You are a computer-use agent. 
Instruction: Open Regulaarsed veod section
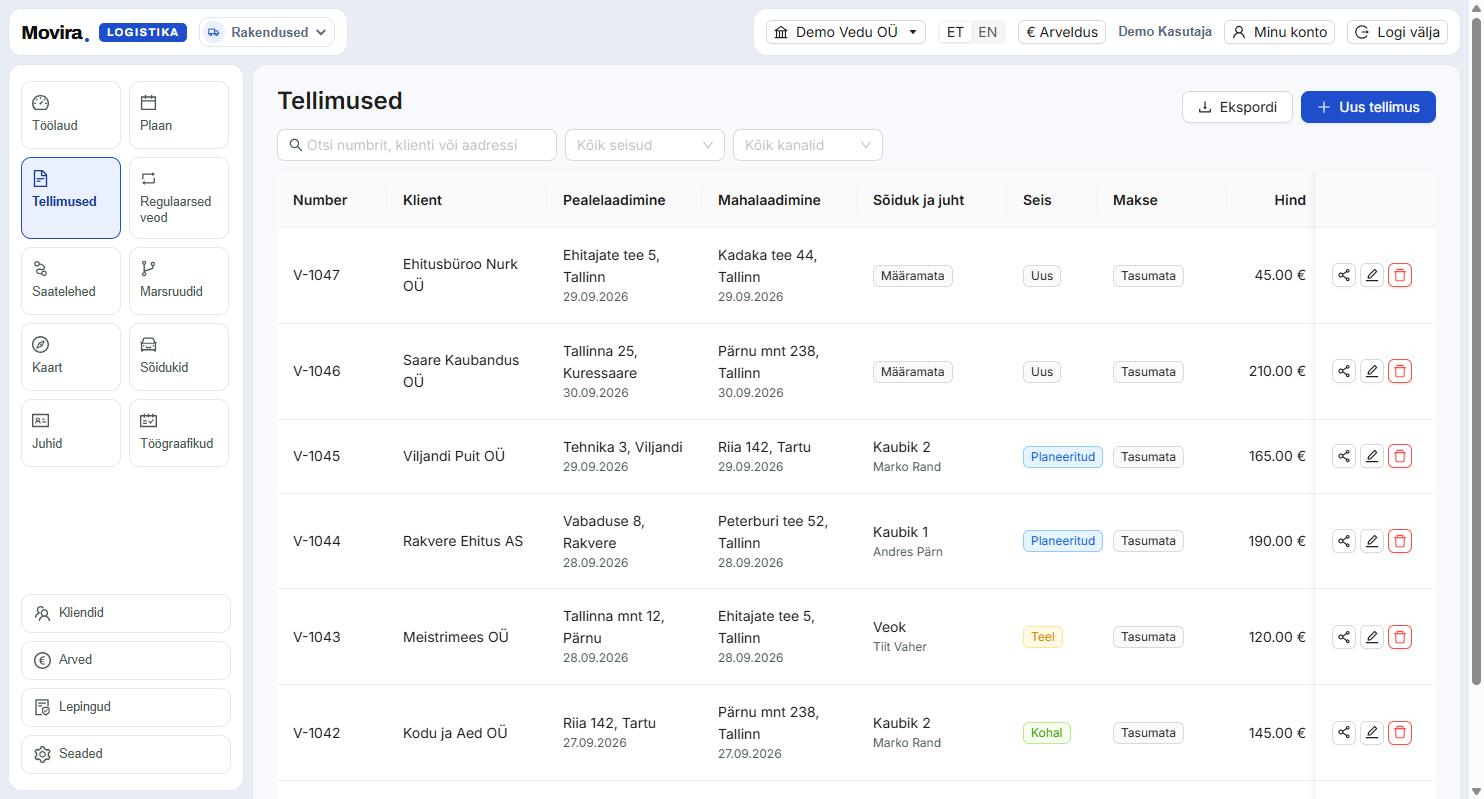point(179,198)
